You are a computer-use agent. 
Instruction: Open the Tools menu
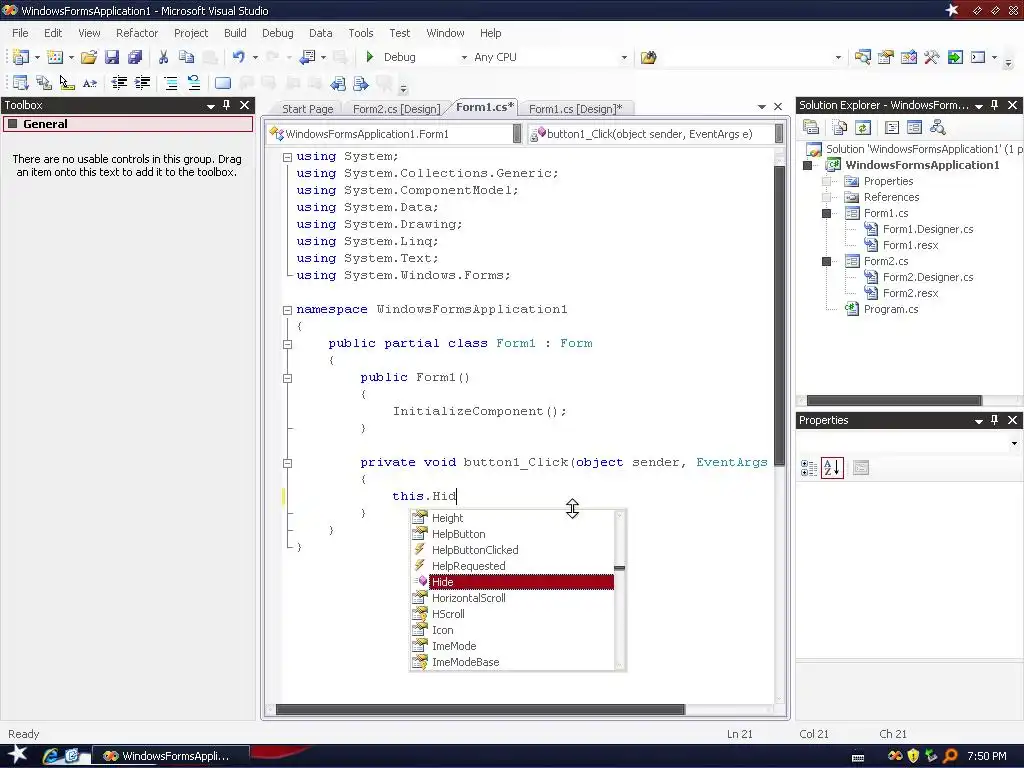360,33
